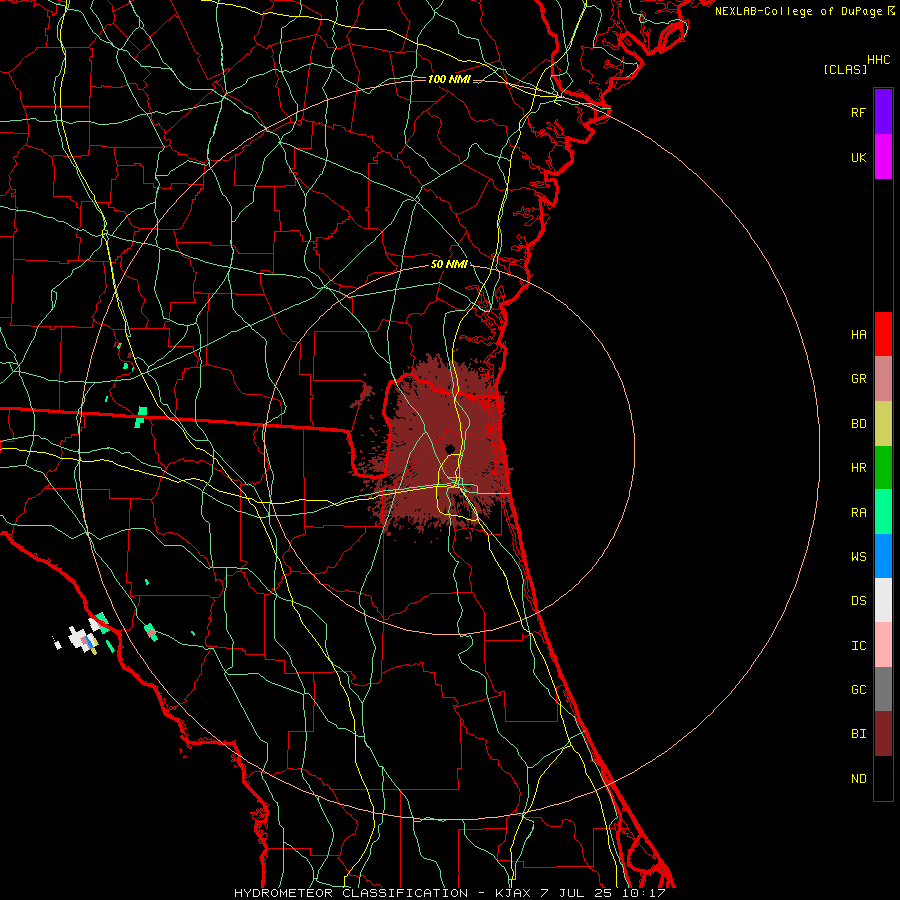The height and width of the screenshot is (900, 900).
Task: Click the ND legend label
Action: [858, 778]
